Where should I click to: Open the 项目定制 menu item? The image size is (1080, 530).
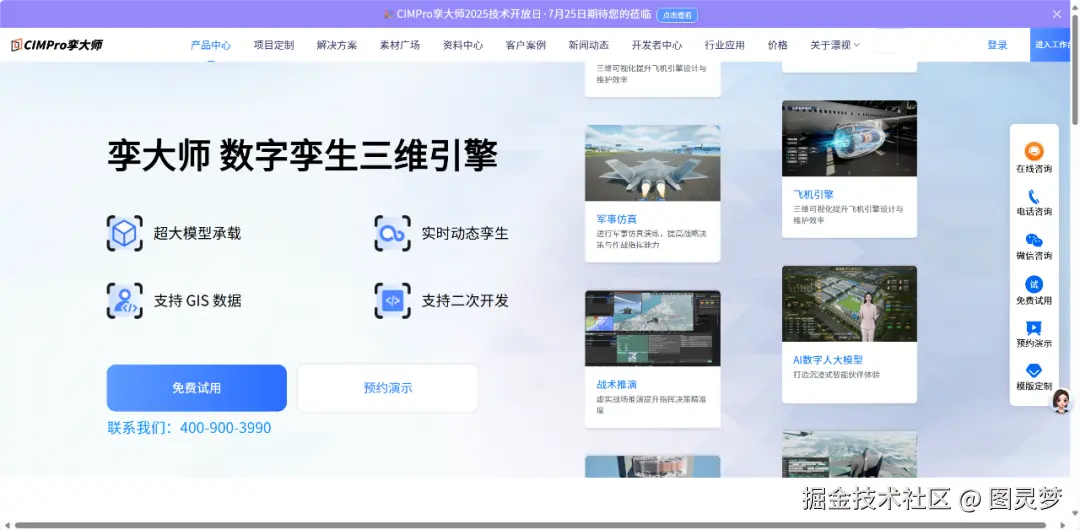point(273,45)
